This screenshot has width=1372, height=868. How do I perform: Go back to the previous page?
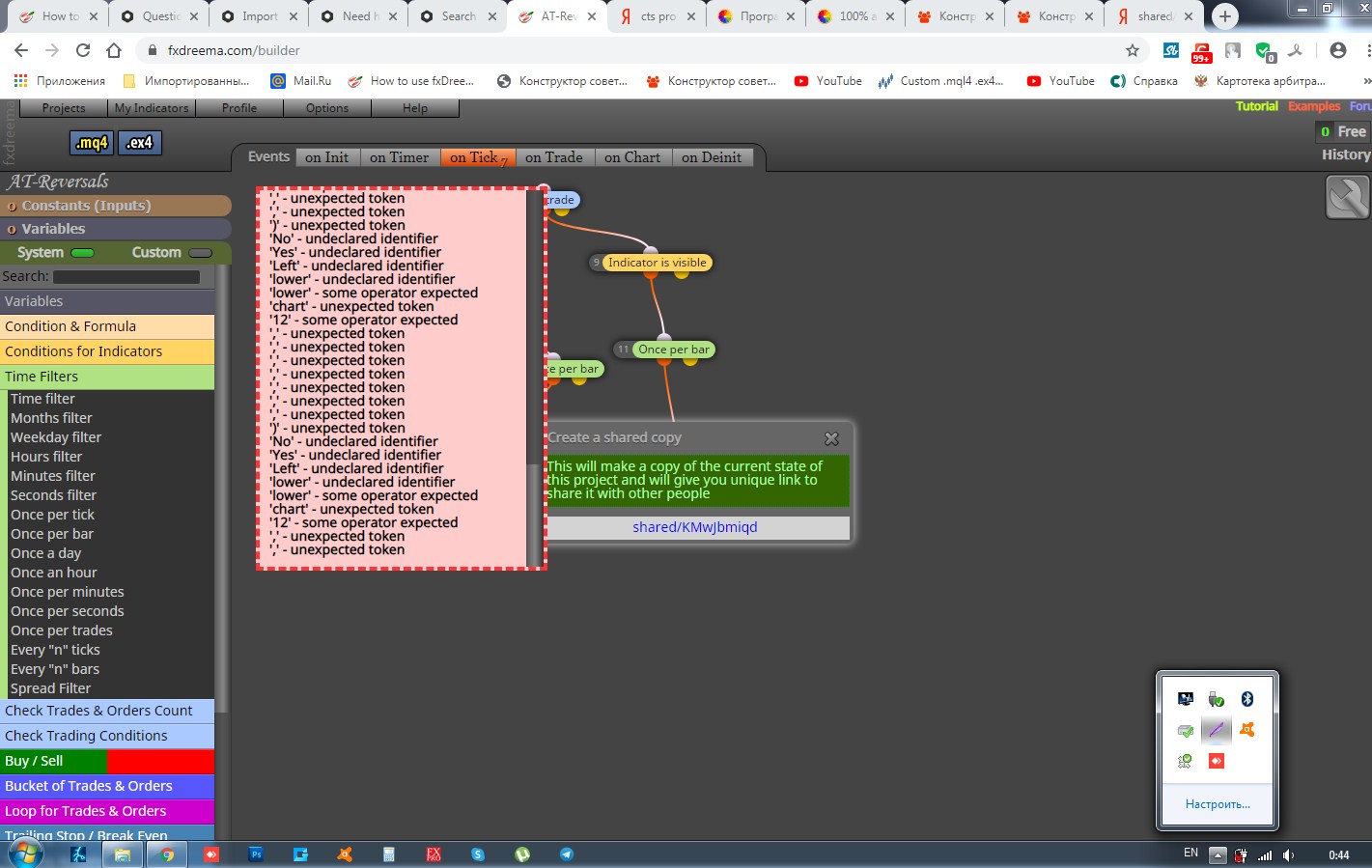pos(21,50)
